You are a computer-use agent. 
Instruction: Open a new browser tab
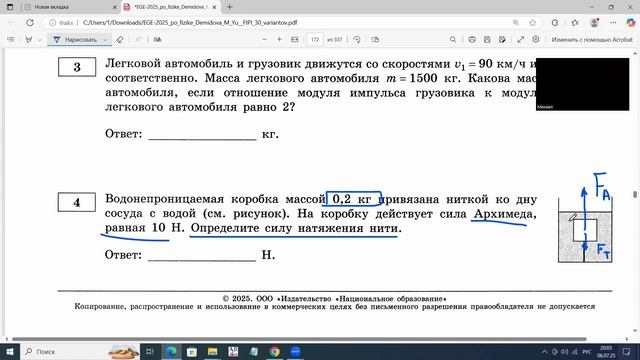[x=230, y=7]
